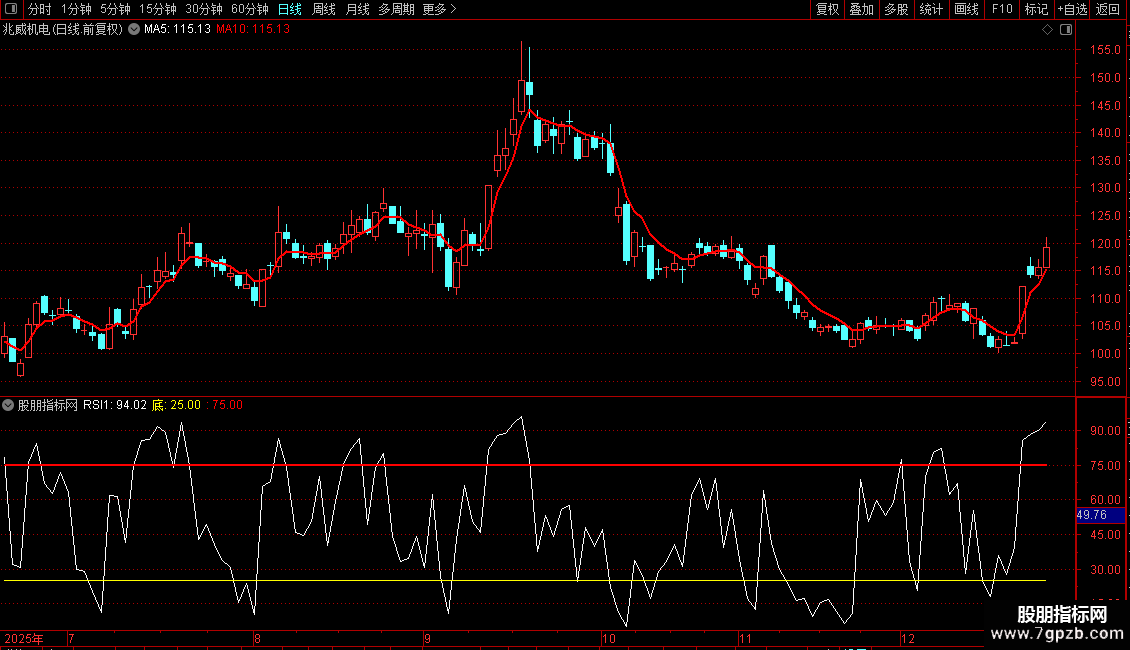Select the 60分钟 period tab
This screenshot has height=650, width=1130.
pyautogui.click(x=250, y=9)
